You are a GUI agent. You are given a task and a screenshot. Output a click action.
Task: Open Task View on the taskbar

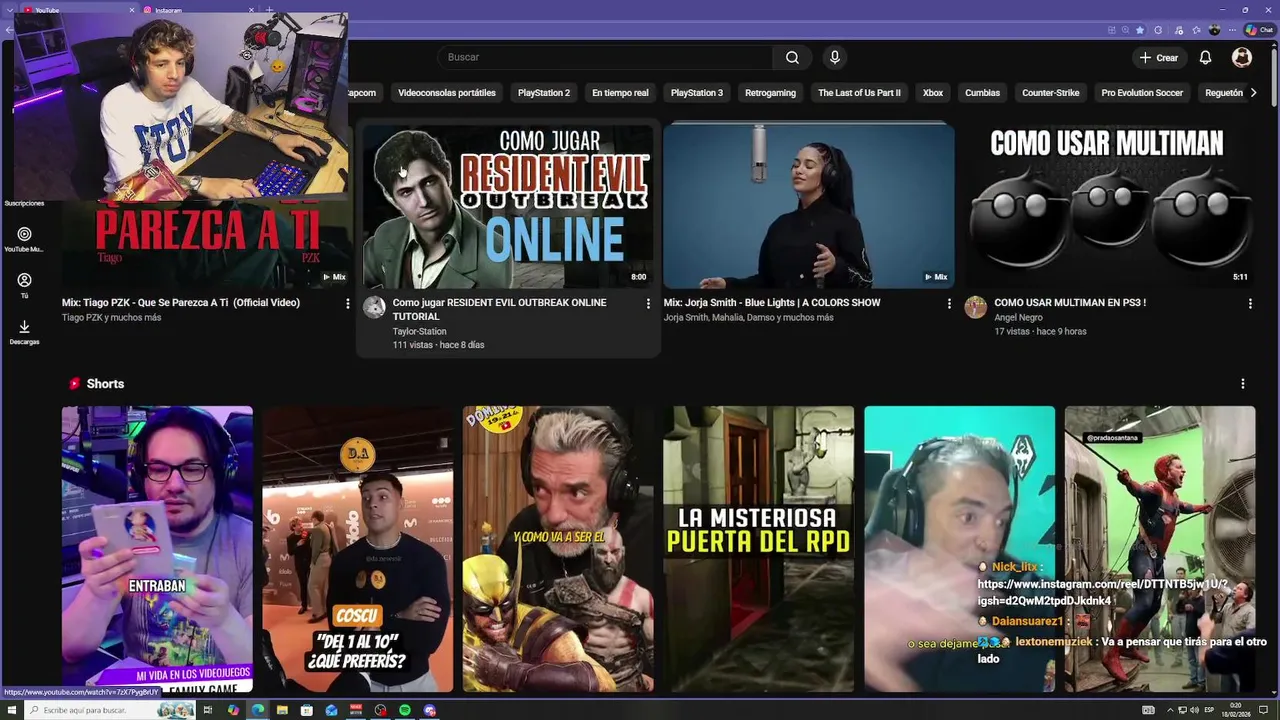208,710
